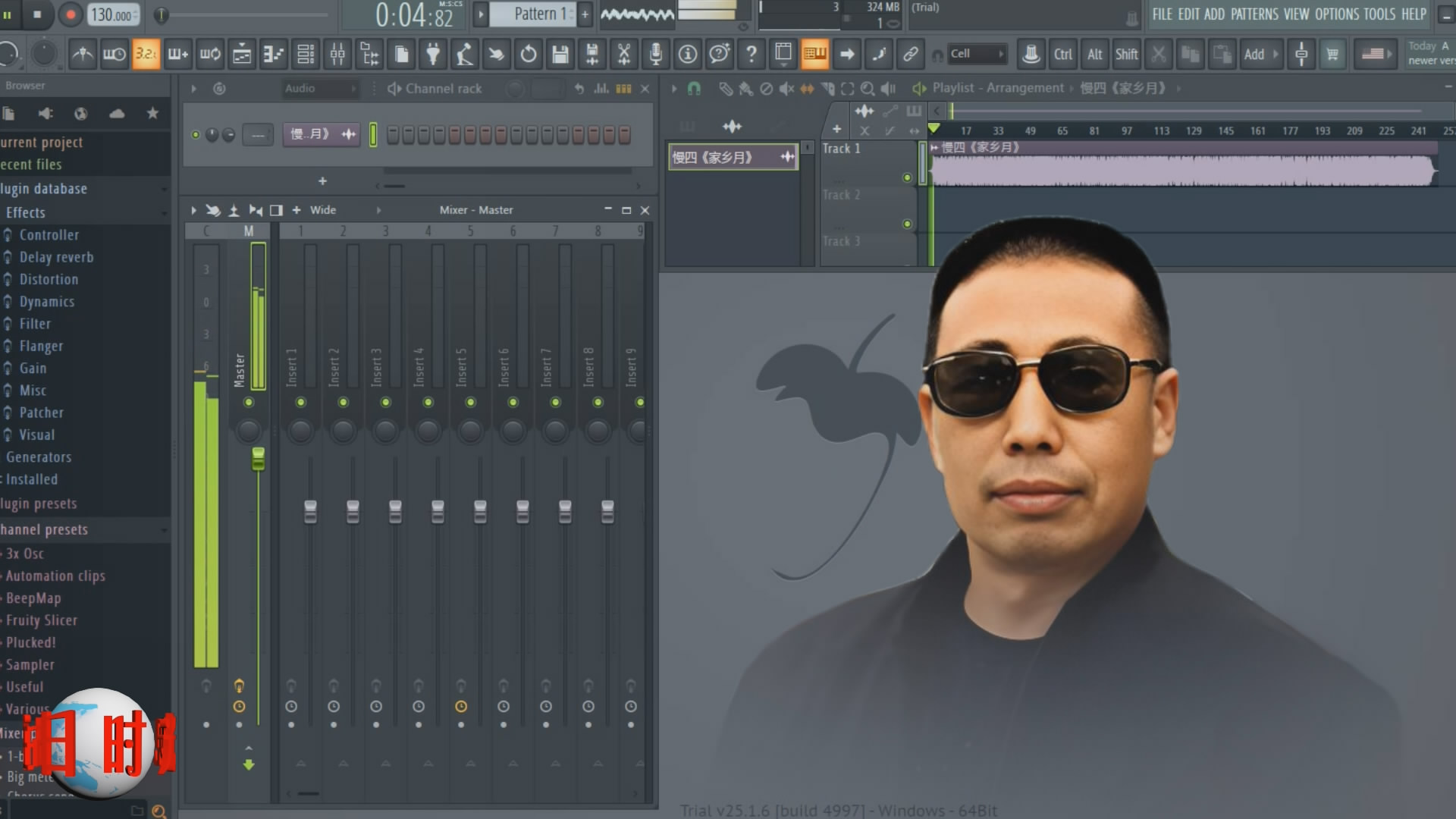Mute Track 1 using its green light
Screen dimensions: 1456x819
[907, 177]
